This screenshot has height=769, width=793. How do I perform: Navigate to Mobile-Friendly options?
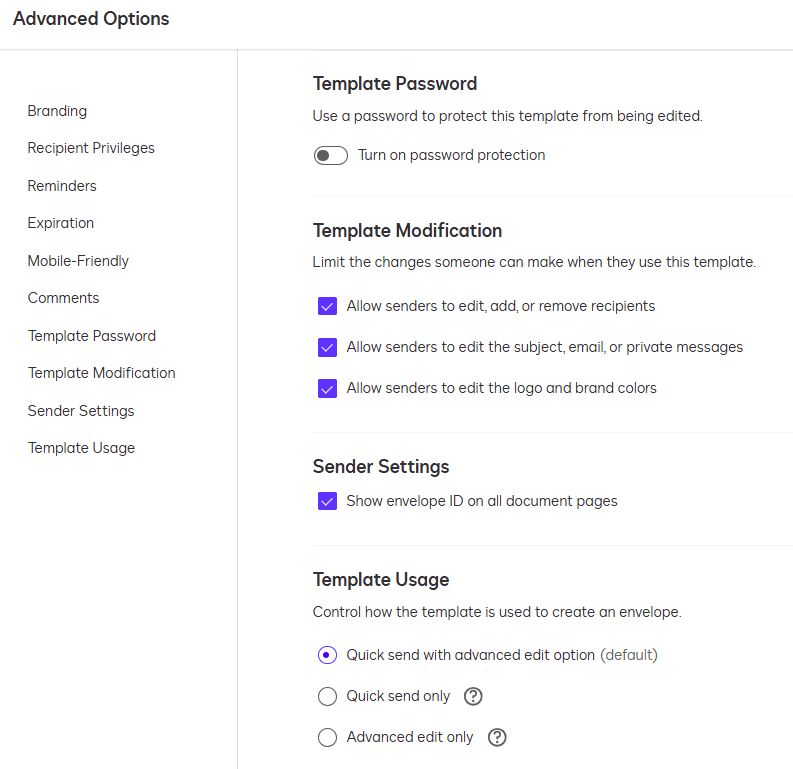click(x=78, y=261)
